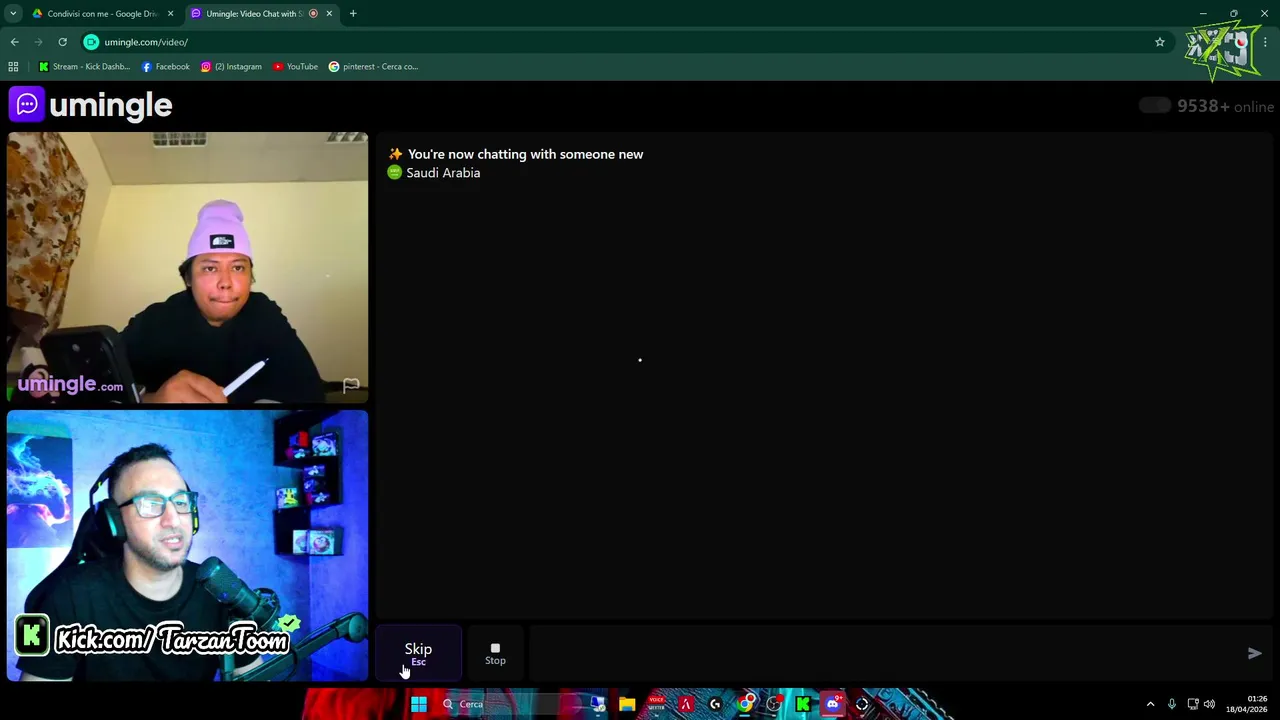Open the Umingle logo home link
Screen dimensions: 1280x720
91,105
